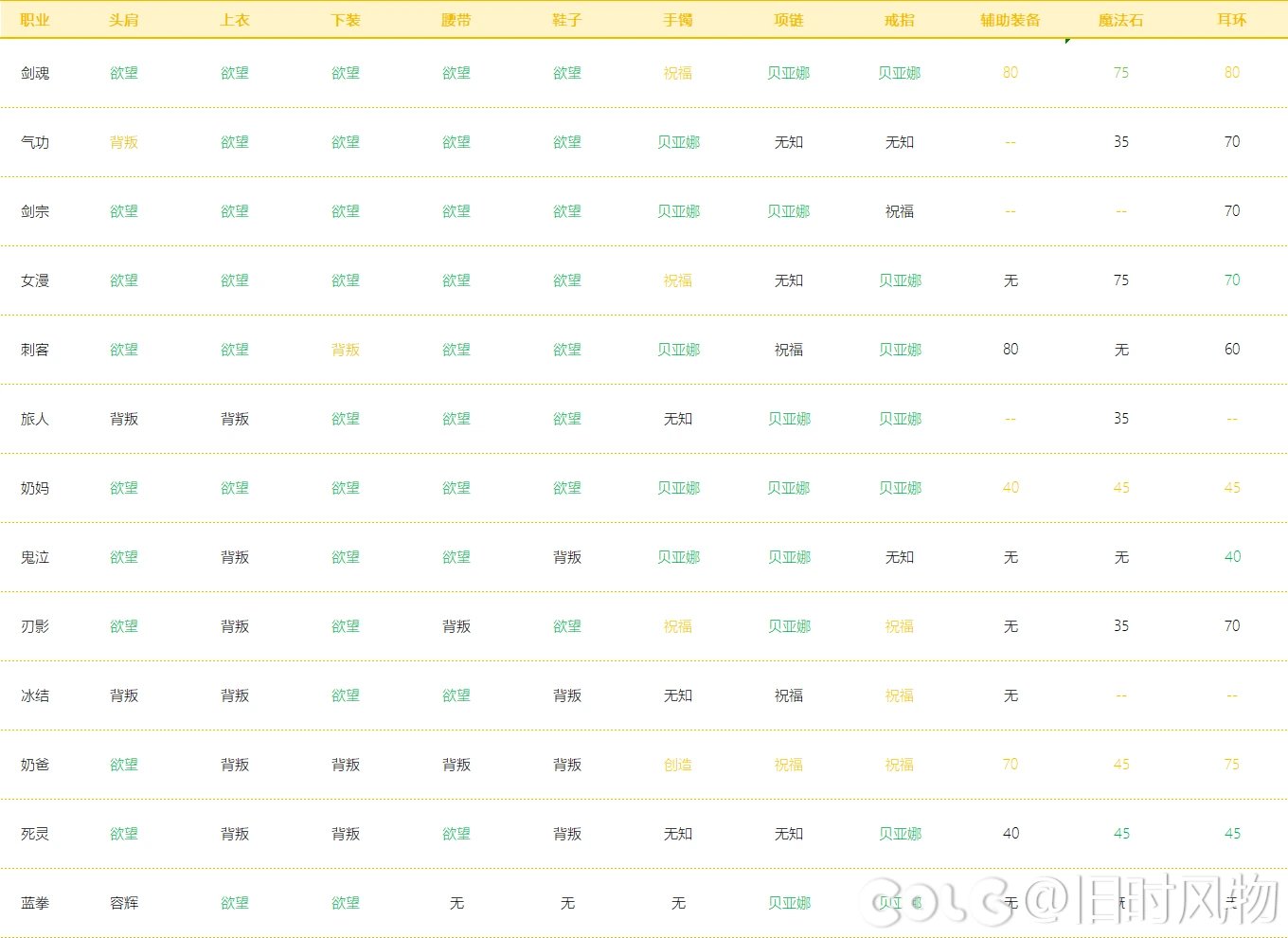Viewport: 1288px width, 938px height.
Task: Select the 容辉 cell in 蓝拳 row
Action: pos(124,903)
